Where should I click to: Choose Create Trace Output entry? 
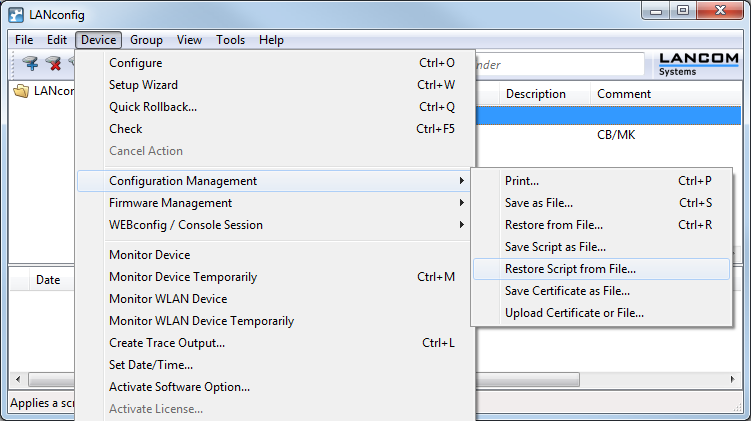point(166,343)
